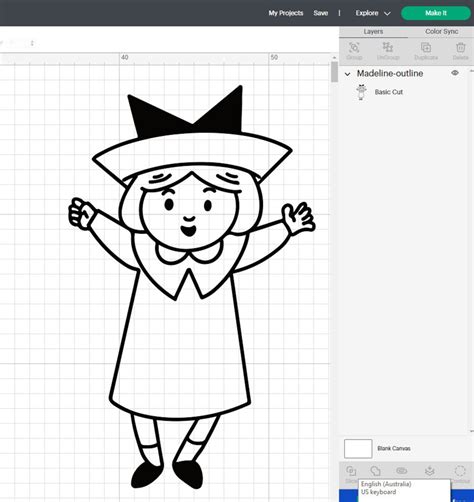Click the Slice tool icon
This screenshot has width=474, height=502.
[351, 471]
